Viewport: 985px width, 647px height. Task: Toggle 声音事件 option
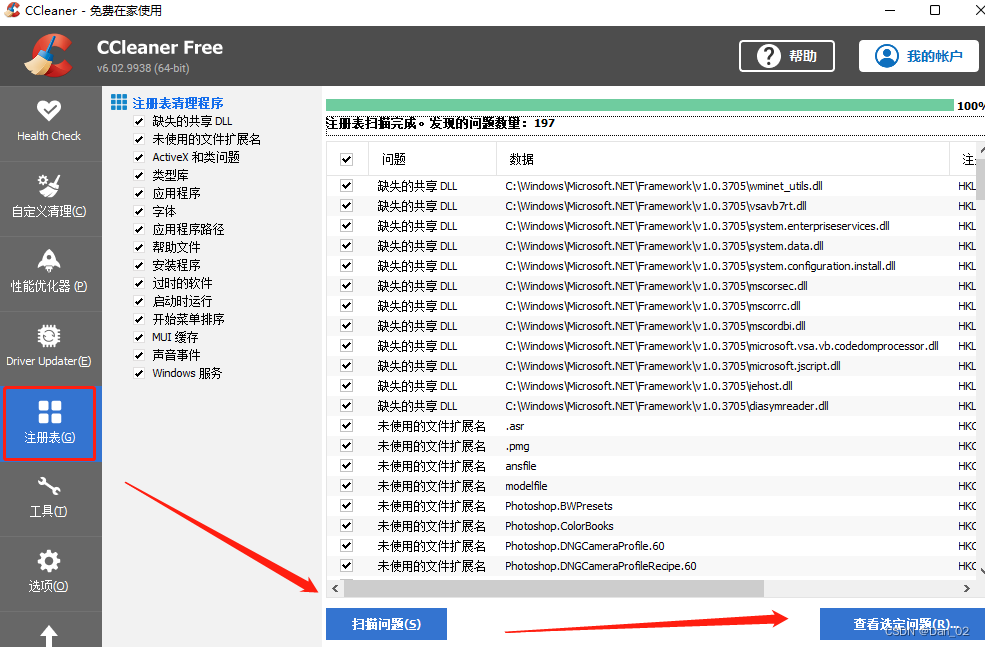(x=139, y=356)
